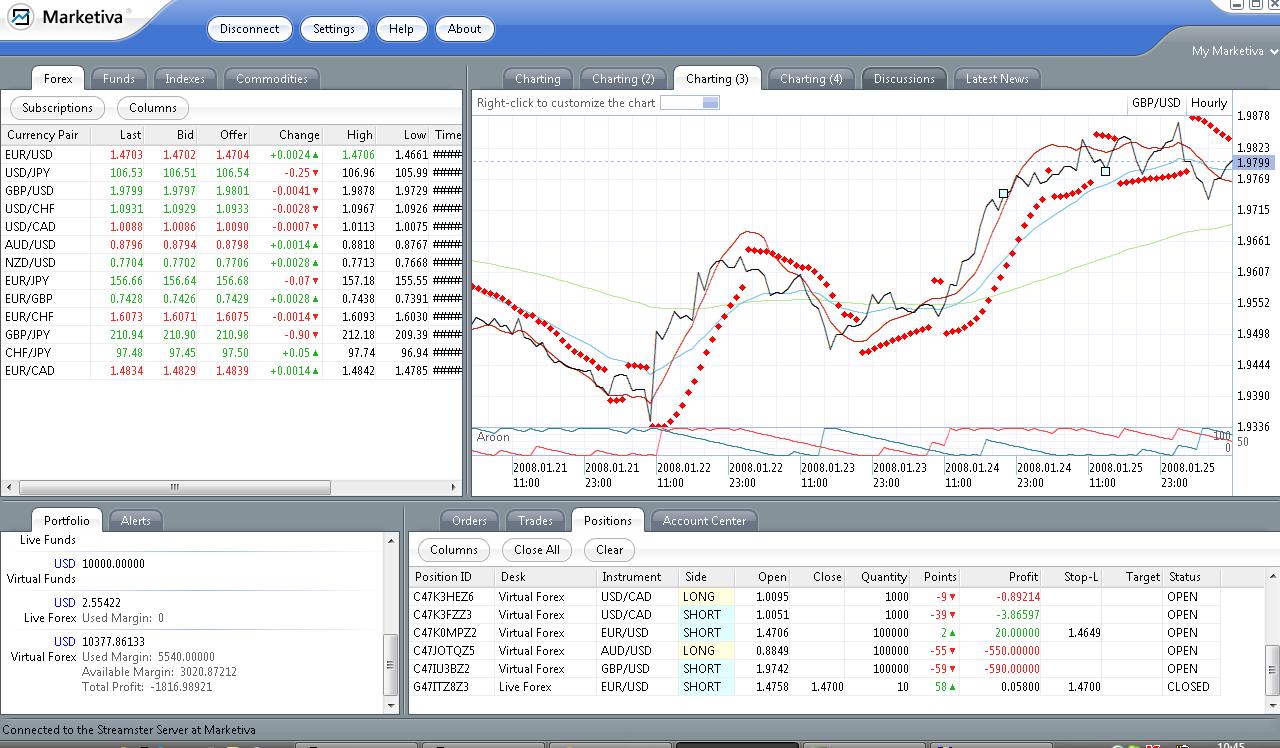Open the Orders tab

pyautogui.click(x=469, y=521)
